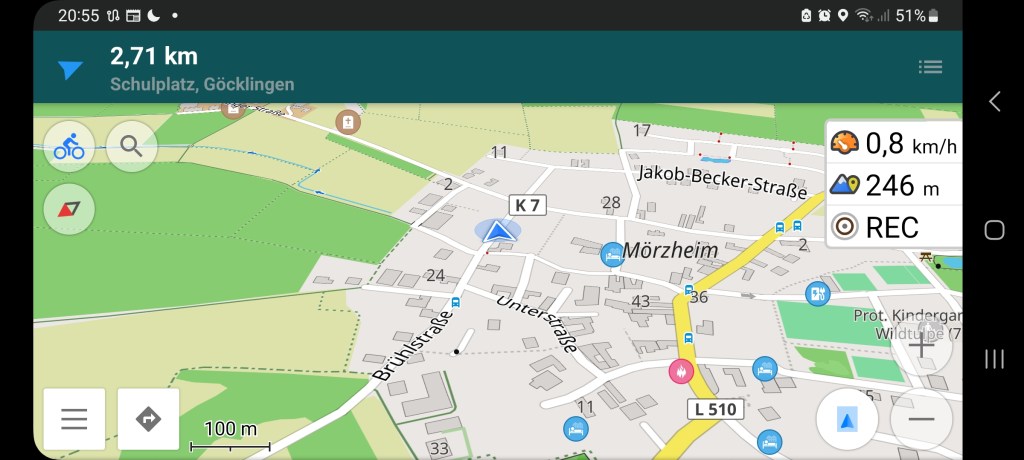Zoom out with the minus button
The width and height of the screenshot is (1024, 460).
click(921, 419)
